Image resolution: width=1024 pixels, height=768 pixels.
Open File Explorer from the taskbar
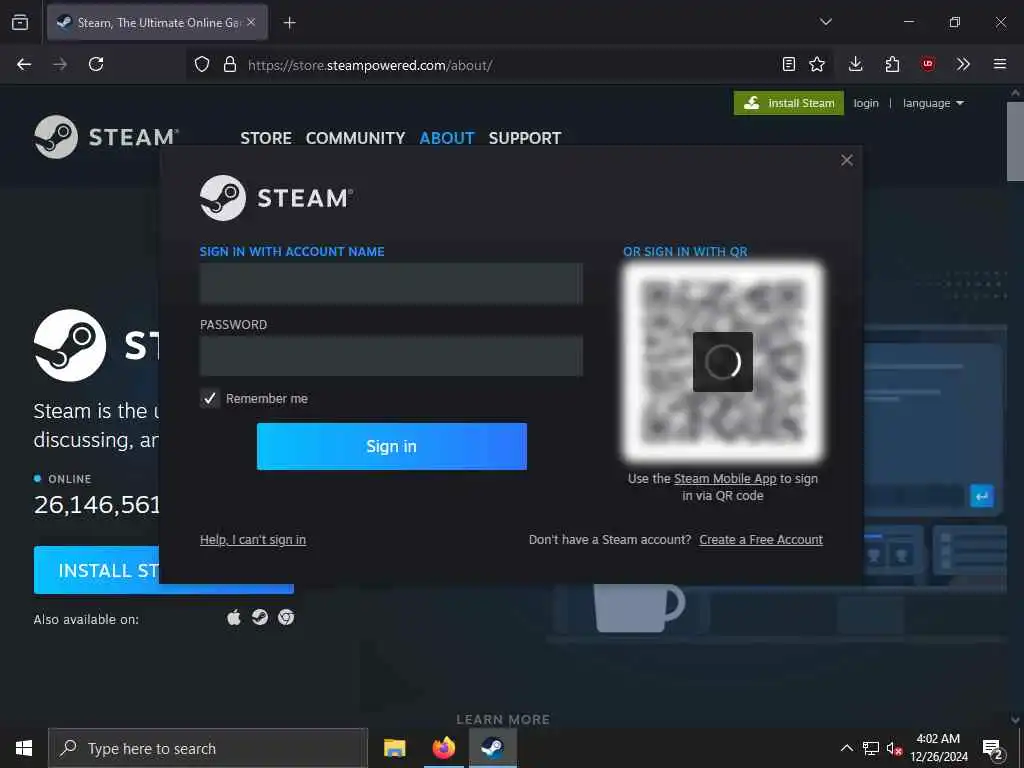pyautogui.click(x=394, y=748)
